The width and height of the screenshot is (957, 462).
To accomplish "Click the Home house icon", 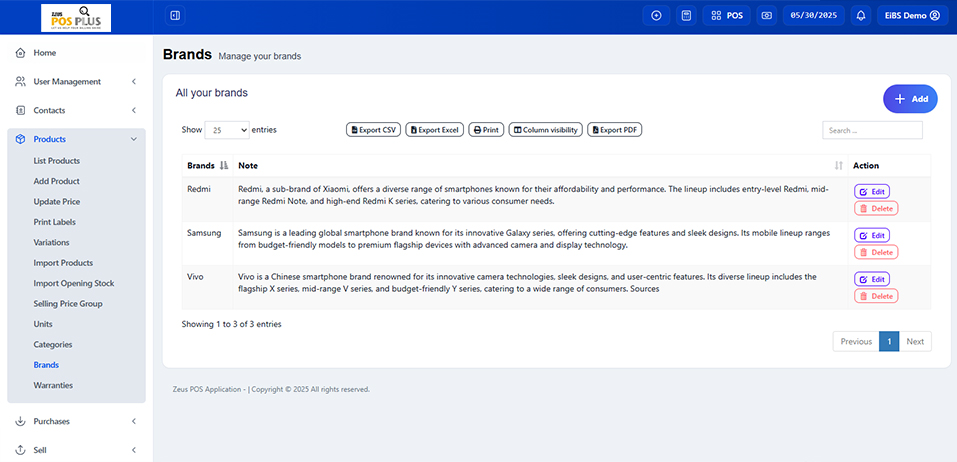I will pos(20,53).
